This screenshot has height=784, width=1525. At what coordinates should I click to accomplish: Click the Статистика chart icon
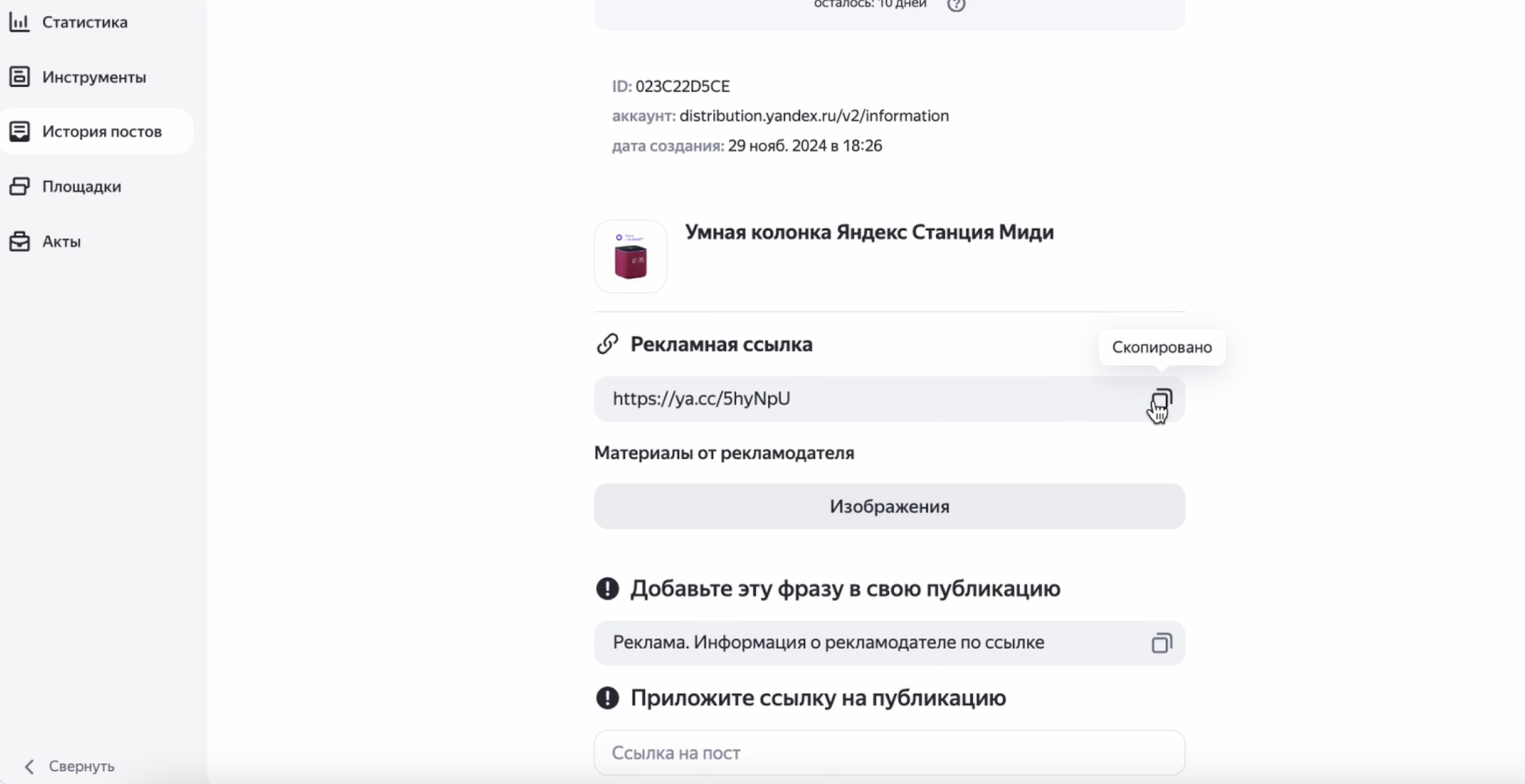point(19,22)
